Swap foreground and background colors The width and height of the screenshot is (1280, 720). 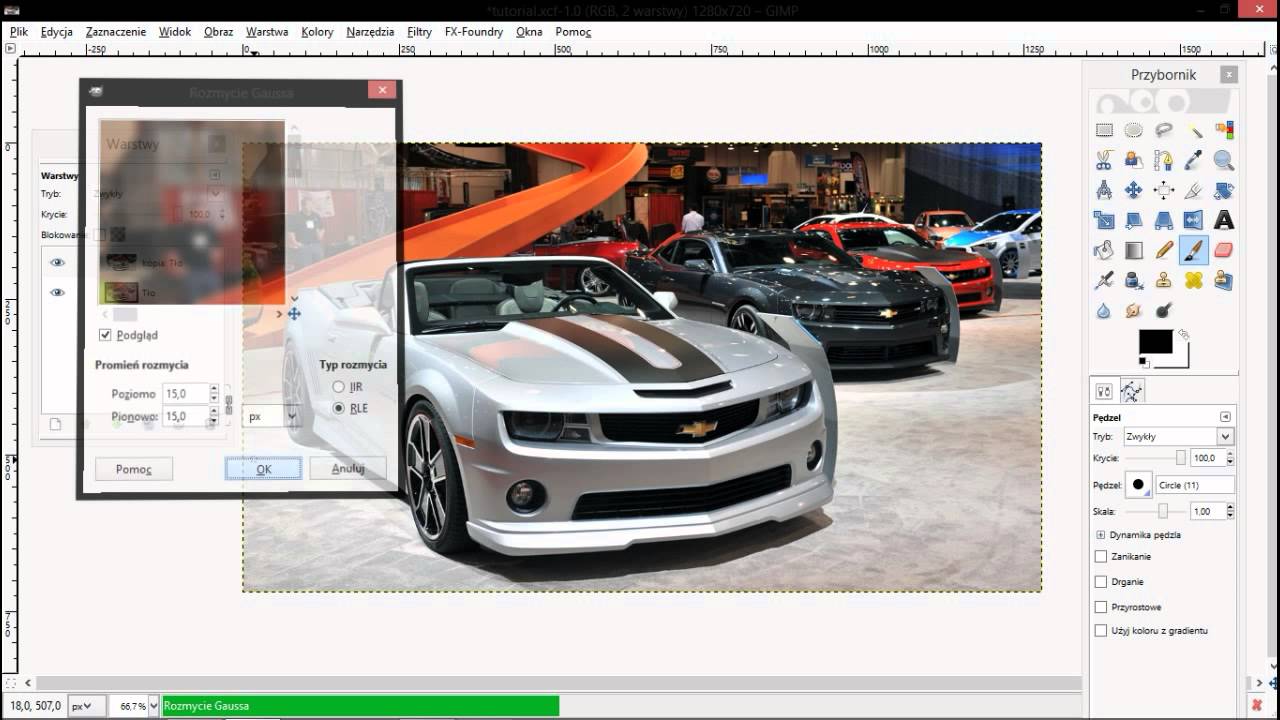coord(1183,334)
